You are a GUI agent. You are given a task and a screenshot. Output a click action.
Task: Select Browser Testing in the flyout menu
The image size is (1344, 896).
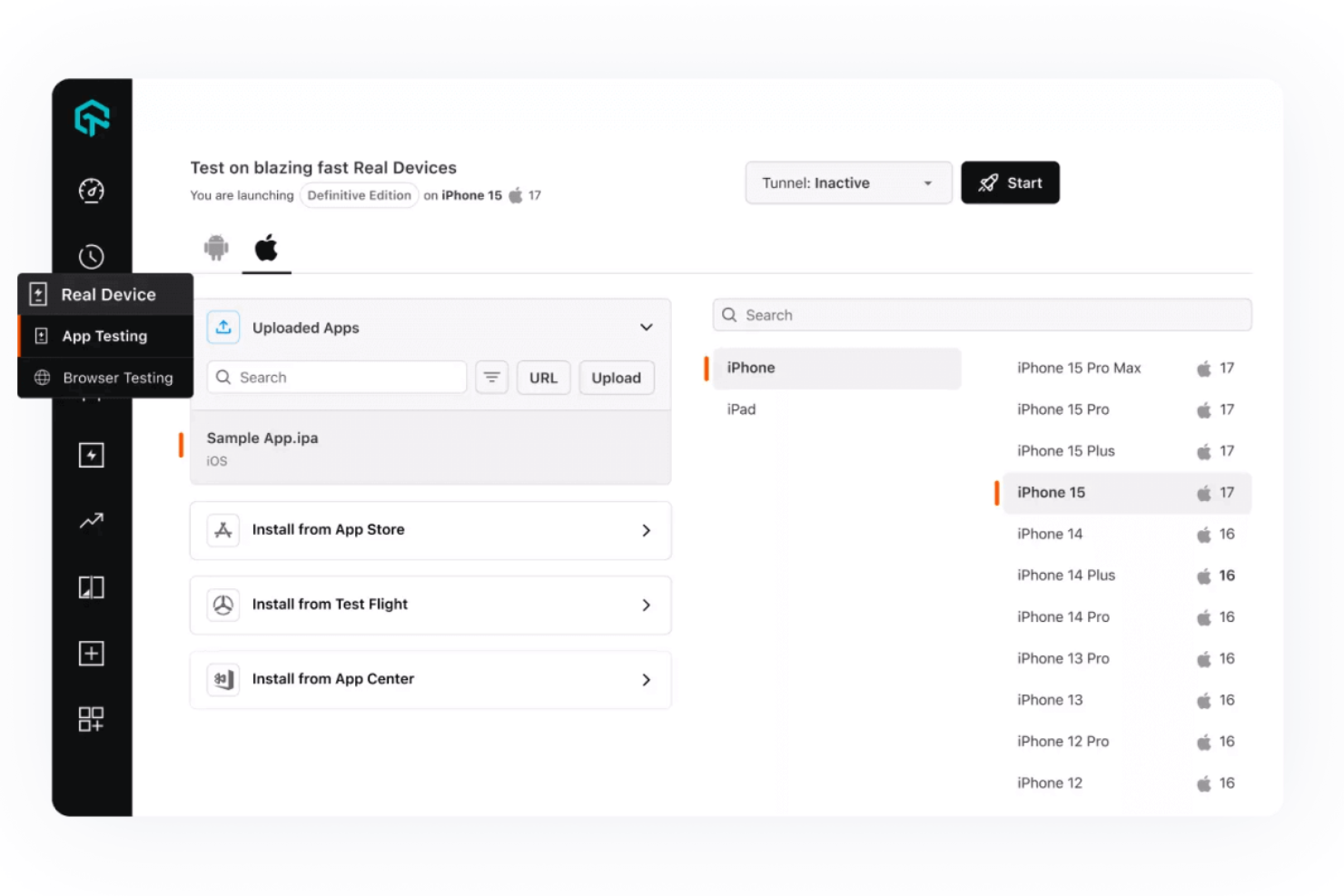tap(105, 378)
